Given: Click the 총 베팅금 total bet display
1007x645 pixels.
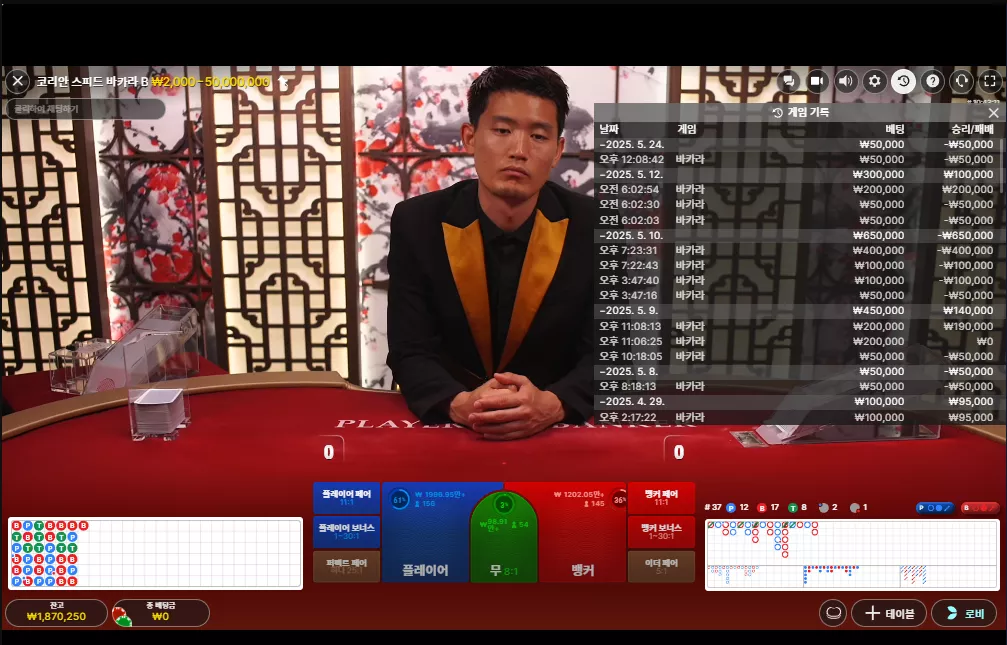Looking at the screenshot, I should (x=161, y=612).
